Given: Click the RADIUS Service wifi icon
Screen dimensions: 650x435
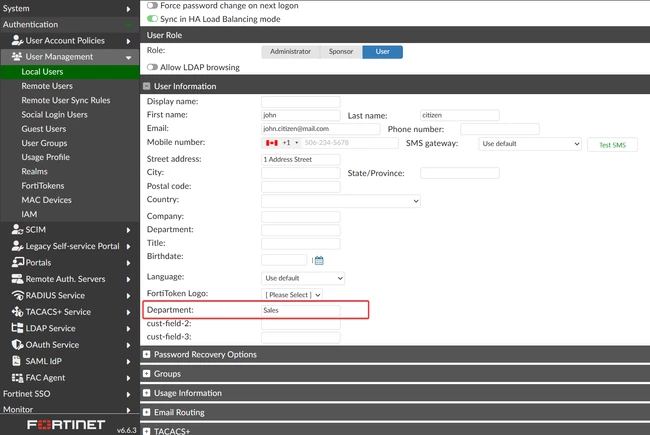Looking at the screenshot, I should tap(17, 295).
